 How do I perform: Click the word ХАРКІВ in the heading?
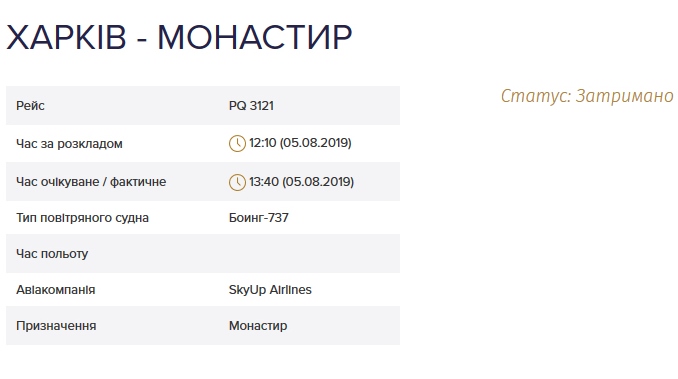pos(66,38)
